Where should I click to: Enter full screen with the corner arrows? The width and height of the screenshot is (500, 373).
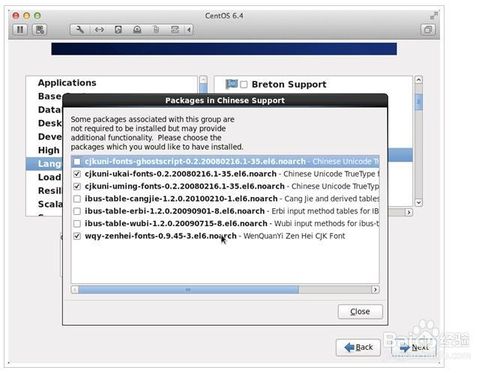434,15
